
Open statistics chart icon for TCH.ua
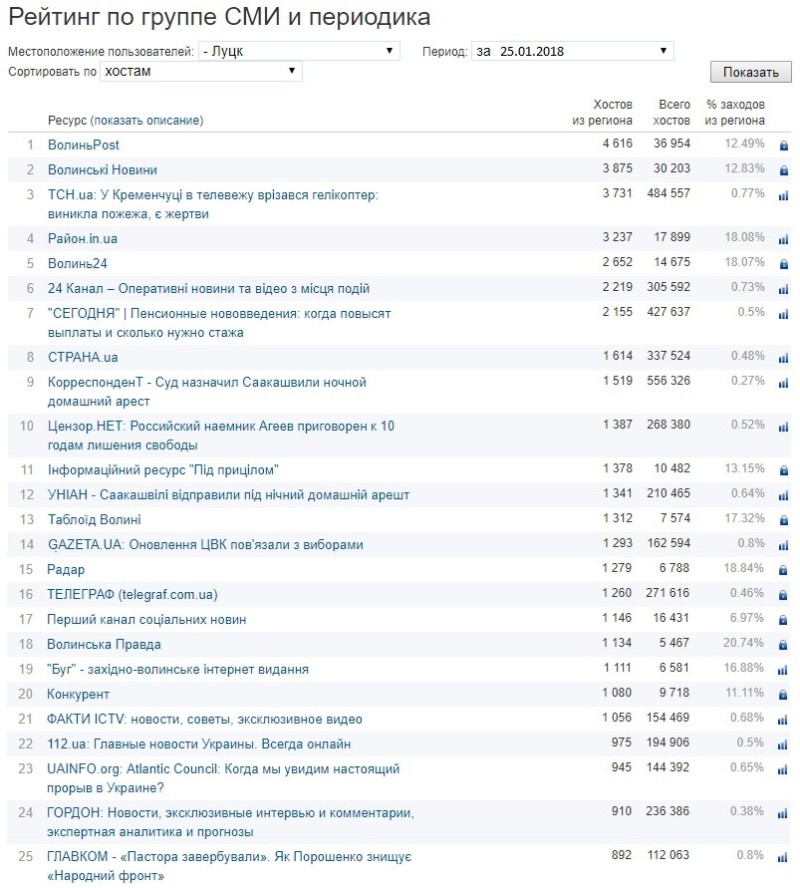pos(784,195)
